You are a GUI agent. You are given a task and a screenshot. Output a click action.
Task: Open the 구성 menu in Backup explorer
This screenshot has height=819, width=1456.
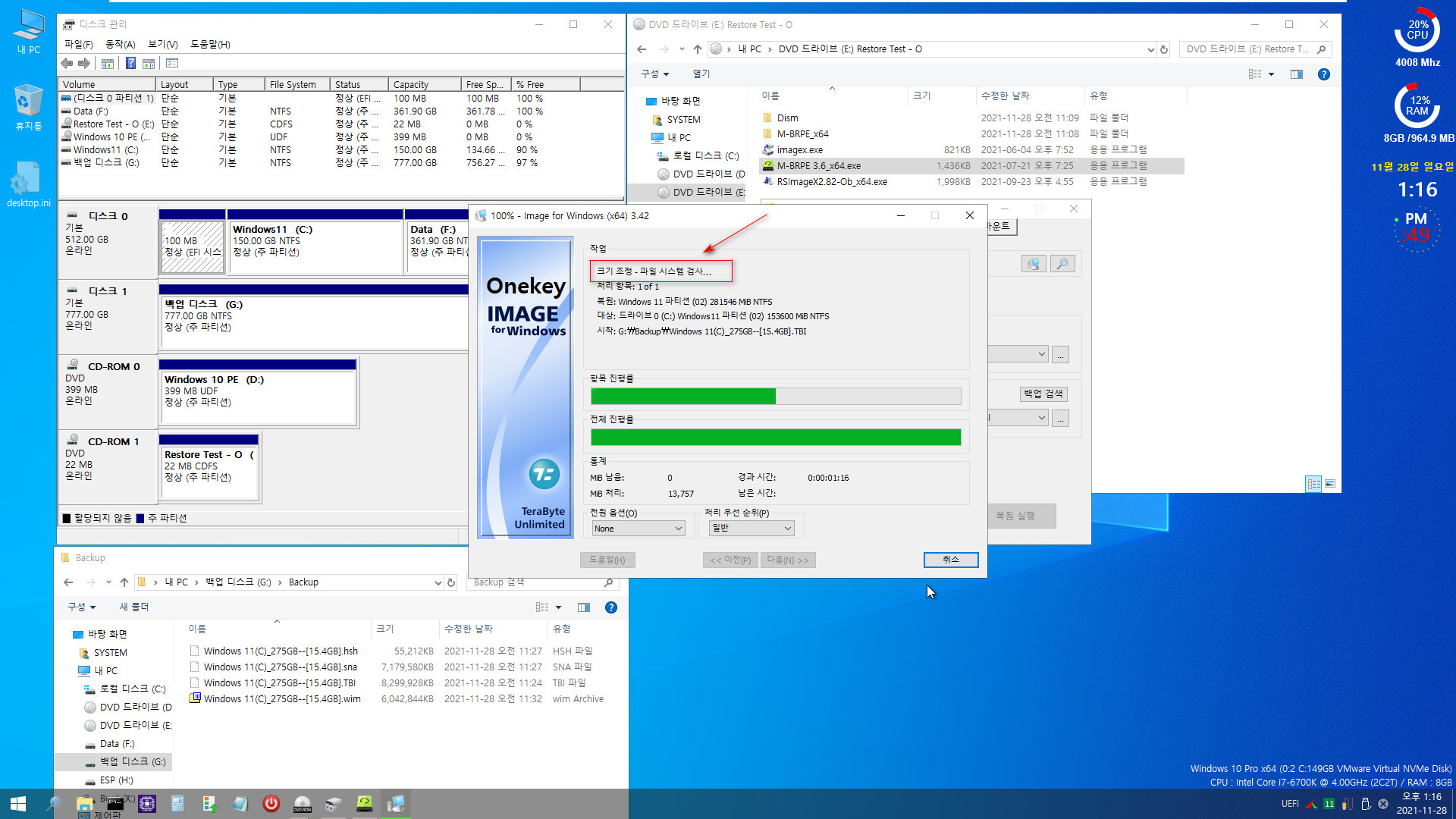pyautogui.click(x=82, y=607)
